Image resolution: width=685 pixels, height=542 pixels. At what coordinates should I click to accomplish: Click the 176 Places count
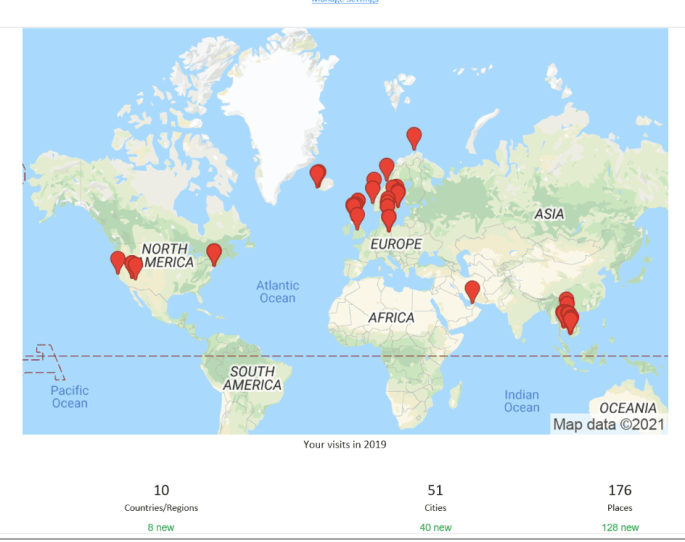tap(620, 490)
